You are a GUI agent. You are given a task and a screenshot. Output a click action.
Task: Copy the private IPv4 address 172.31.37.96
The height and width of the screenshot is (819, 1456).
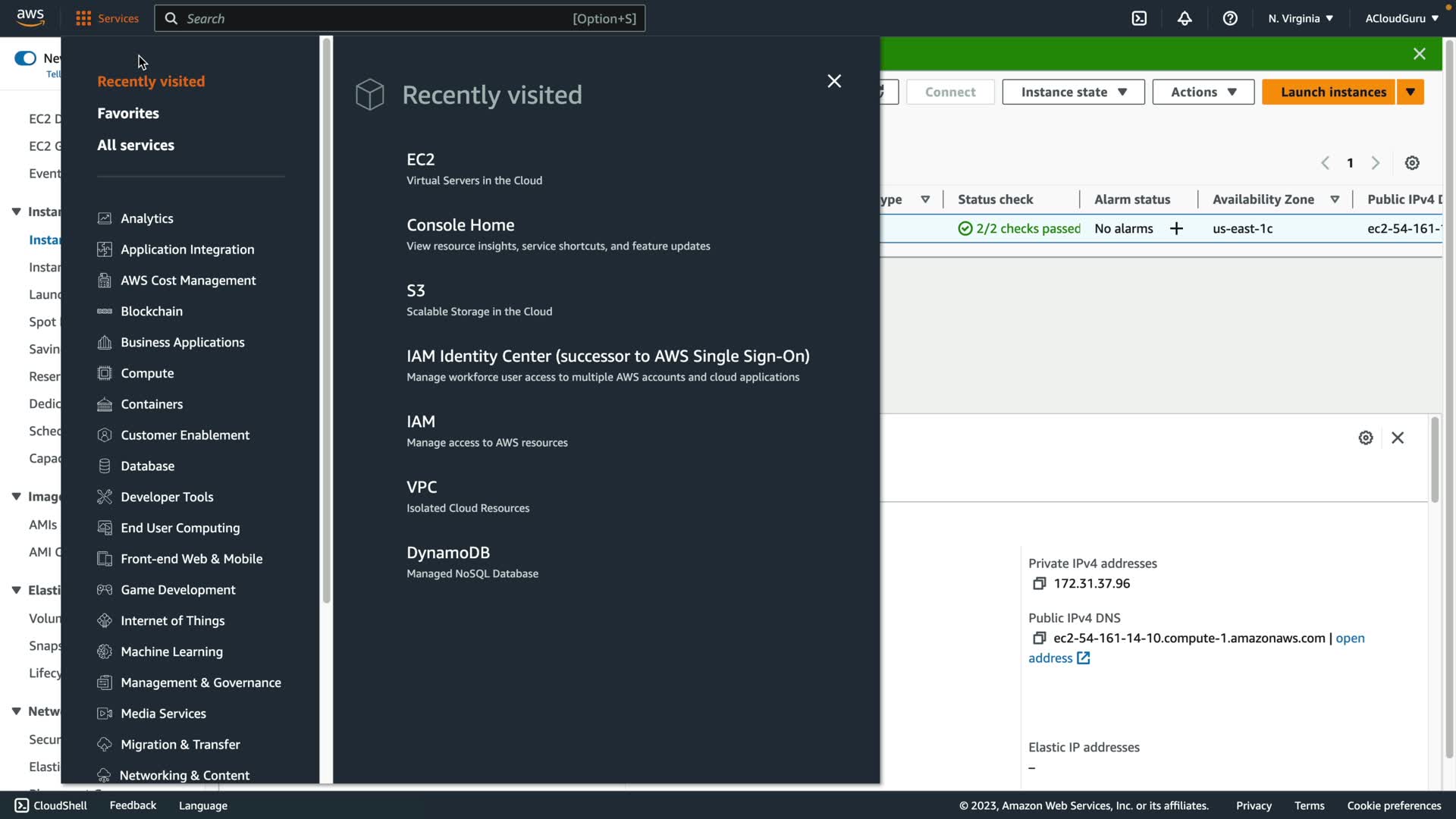pyautogui.click(x=1039, y=583)
